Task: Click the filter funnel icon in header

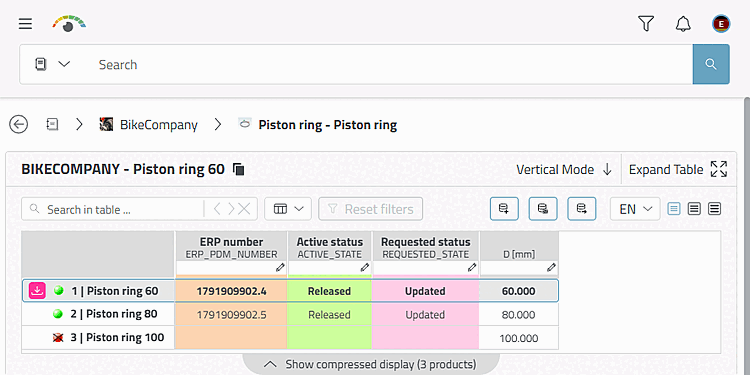Action: 646,23
